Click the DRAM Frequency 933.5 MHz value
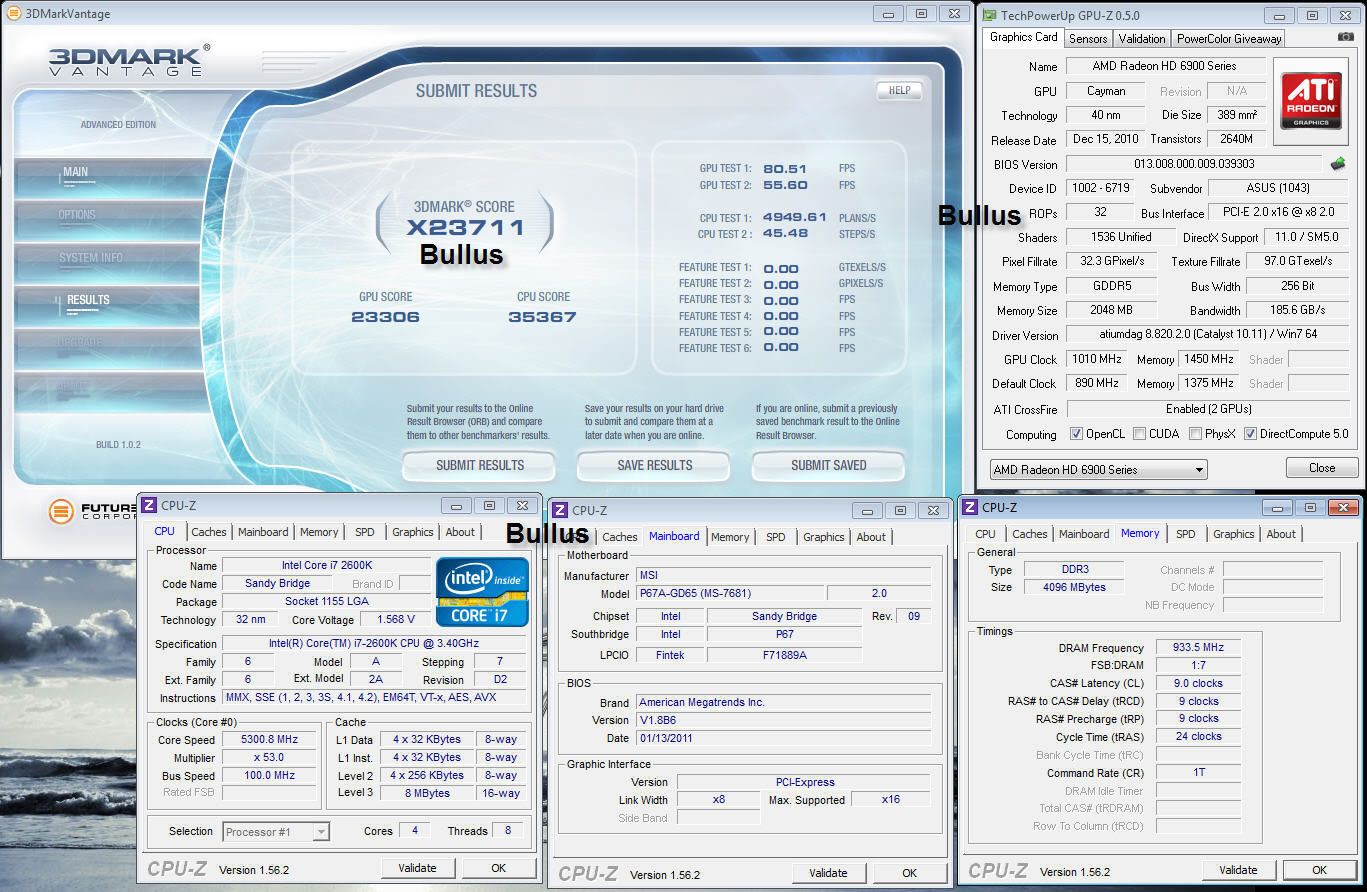Image resolution: width=1367 pixels, height=892 pixels. [x=1198, y=648]
